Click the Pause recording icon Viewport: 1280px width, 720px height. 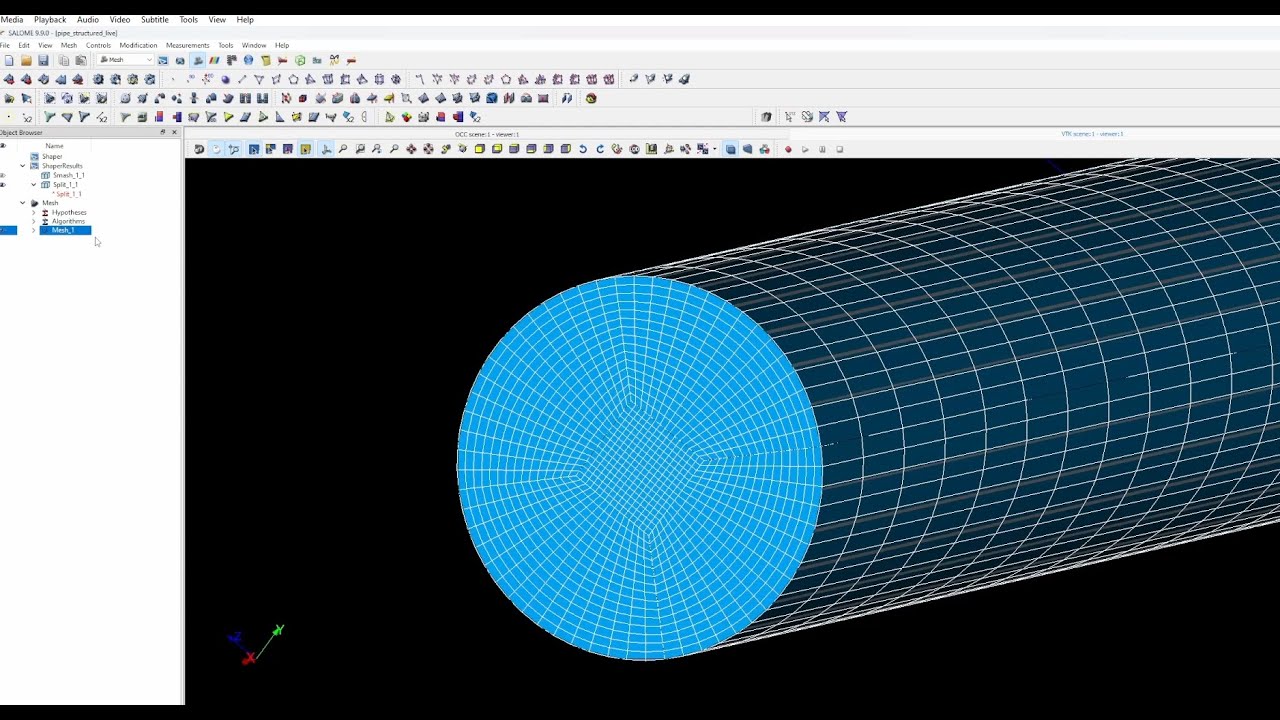(822, 149)
